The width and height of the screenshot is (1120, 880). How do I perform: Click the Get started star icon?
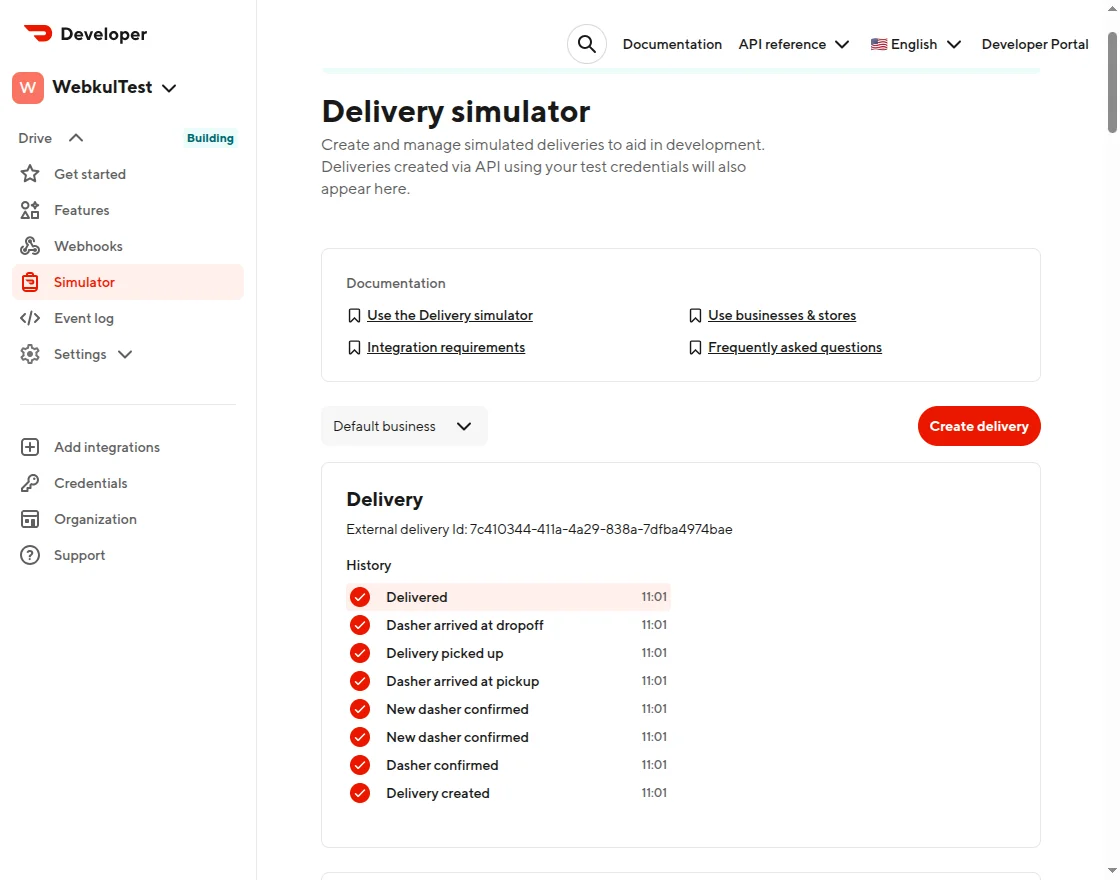pos(30,174)
